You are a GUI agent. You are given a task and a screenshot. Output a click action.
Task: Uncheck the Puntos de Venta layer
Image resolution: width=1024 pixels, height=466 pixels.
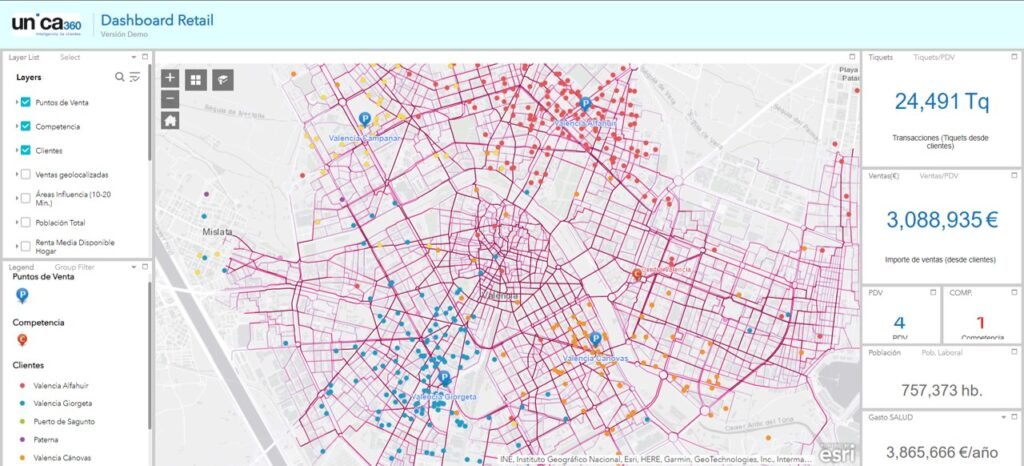tap(25, 102)
